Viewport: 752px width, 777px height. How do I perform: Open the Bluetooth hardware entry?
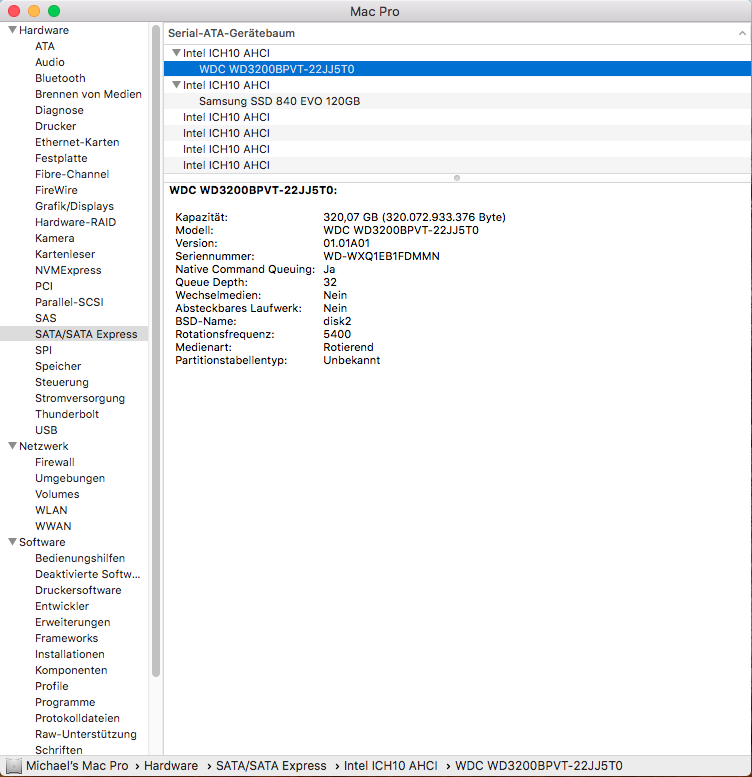pyautogui.click(x=60, y=78)
